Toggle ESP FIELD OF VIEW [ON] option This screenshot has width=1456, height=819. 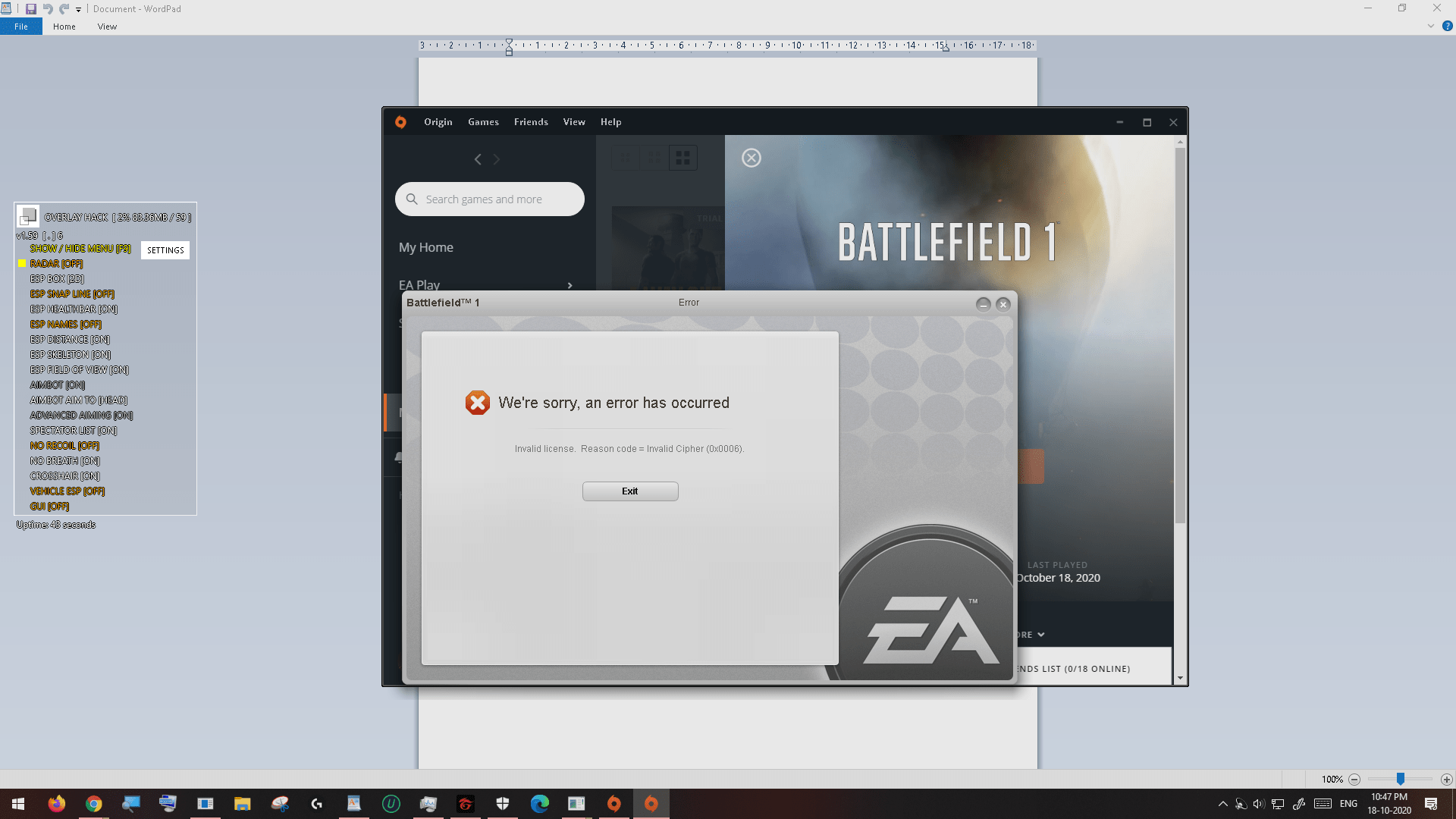80,370
